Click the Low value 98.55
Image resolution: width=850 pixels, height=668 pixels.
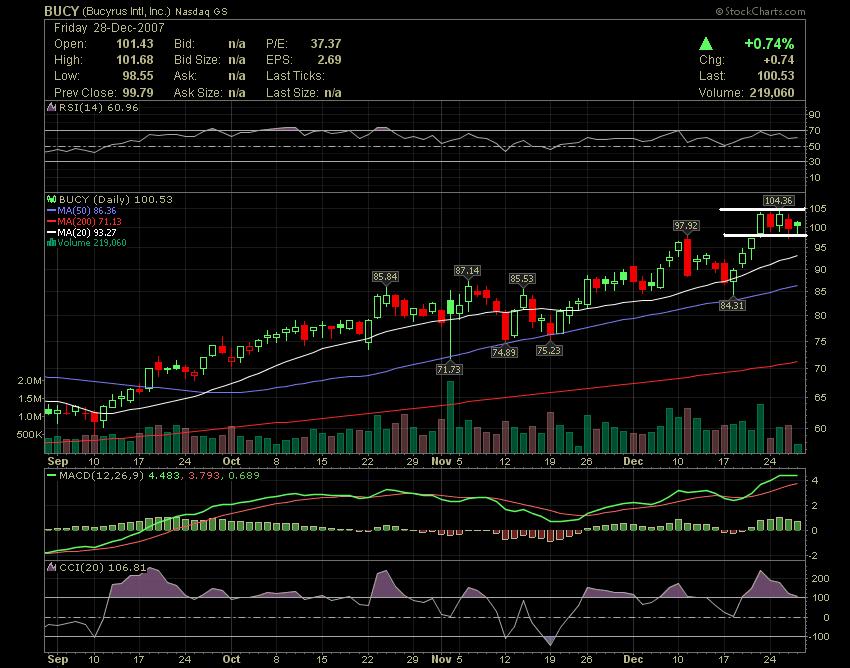click(138, 76)
